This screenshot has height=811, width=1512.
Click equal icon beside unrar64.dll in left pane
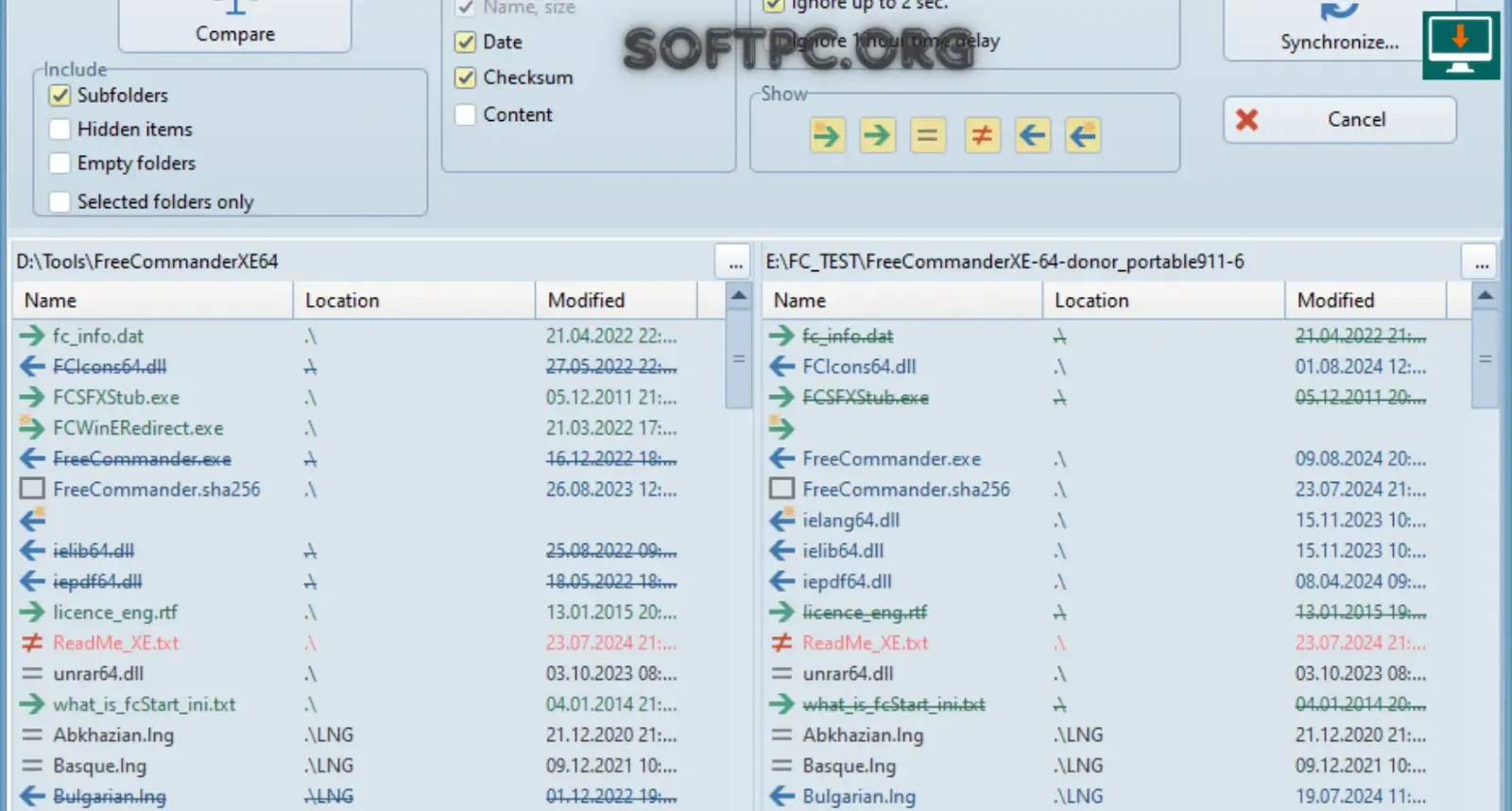32,673
